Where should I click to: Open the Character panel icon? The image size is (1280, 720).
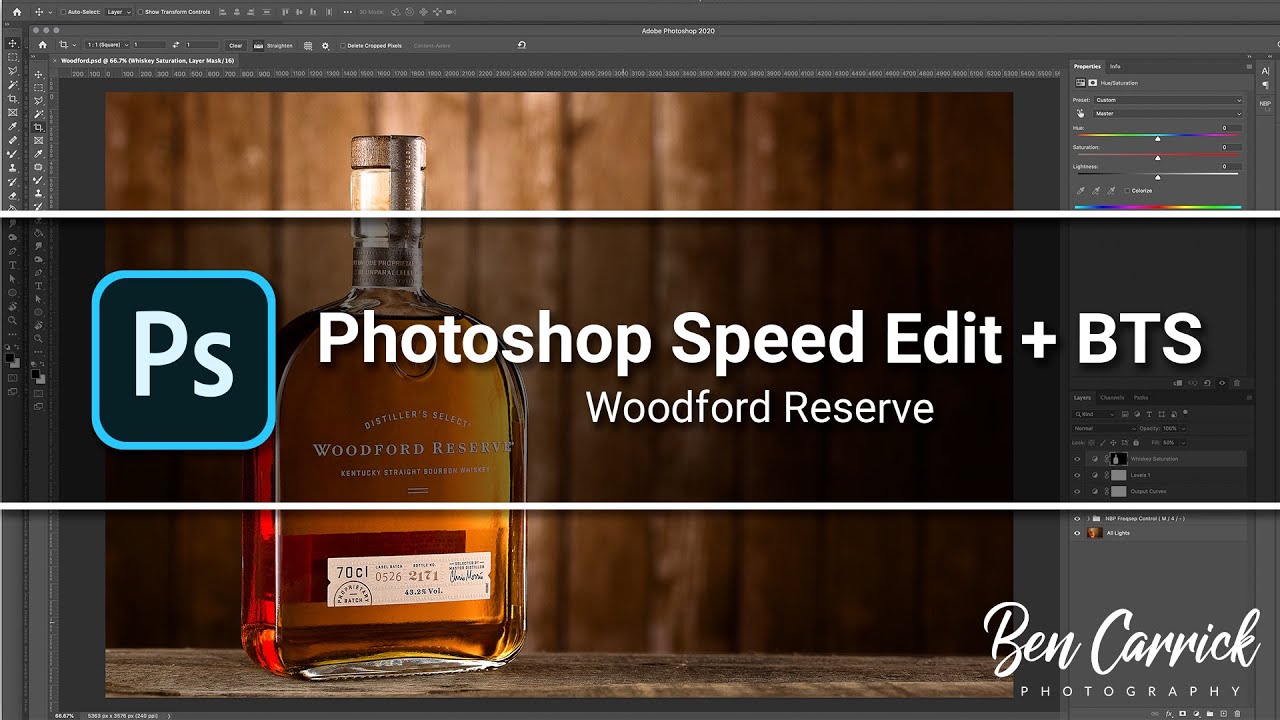[1265, 71]
